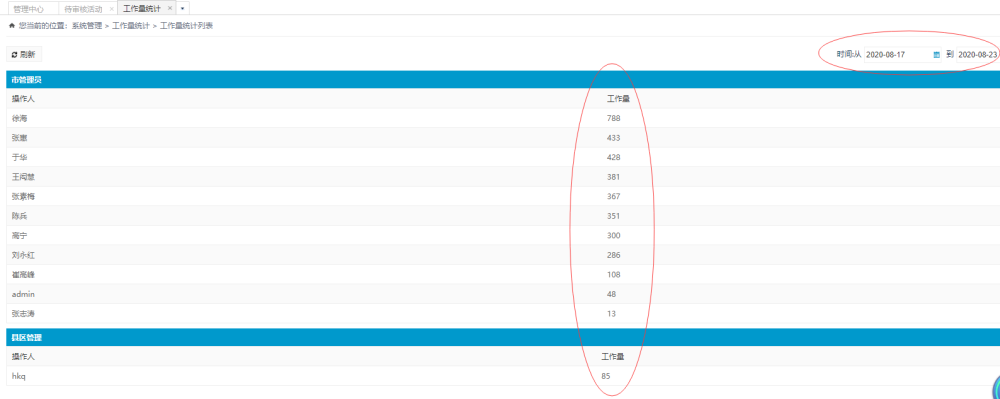Select operator 刘永红 in the list
This screenshot has height=399, width=1000.
[x=23, y=255]
